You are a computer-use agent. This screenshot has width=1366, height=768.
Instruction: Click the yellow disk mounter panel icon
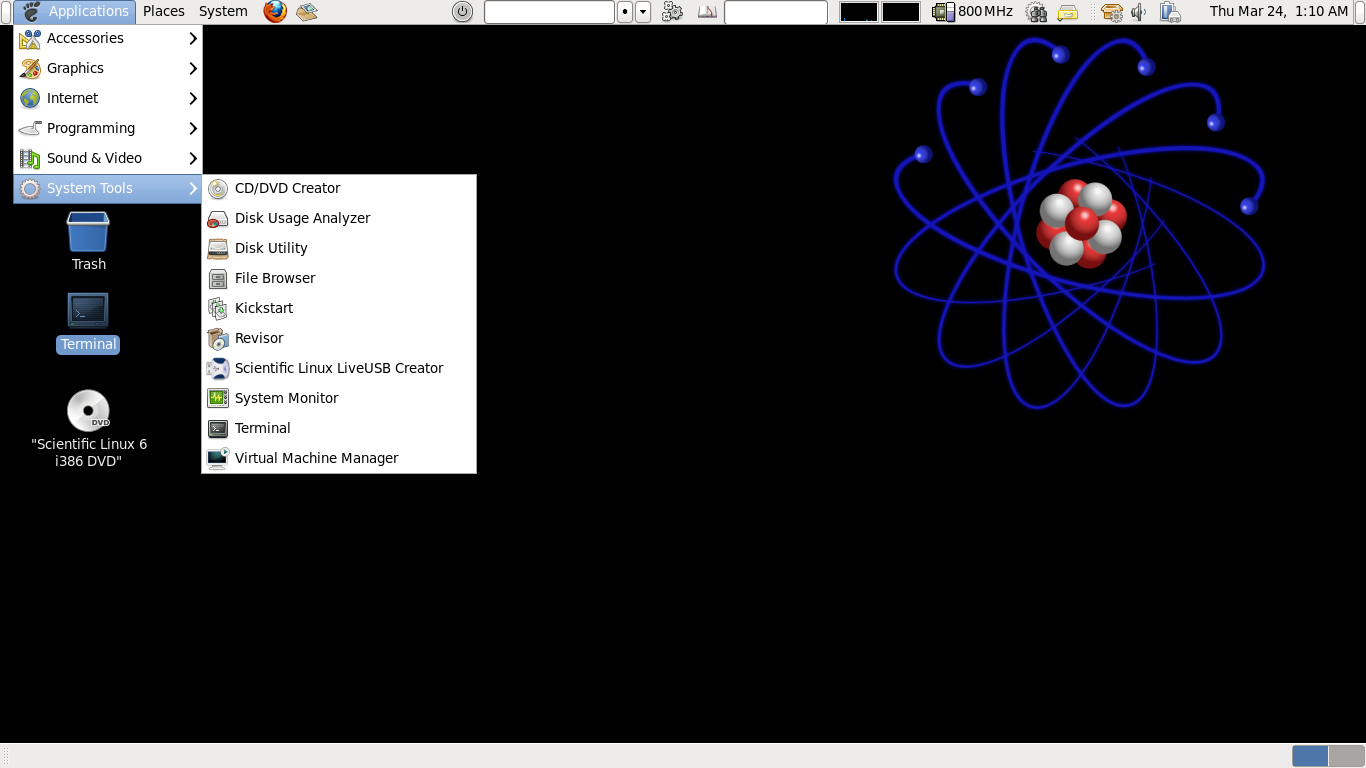pyautogui.click(x=1068, y=12)
